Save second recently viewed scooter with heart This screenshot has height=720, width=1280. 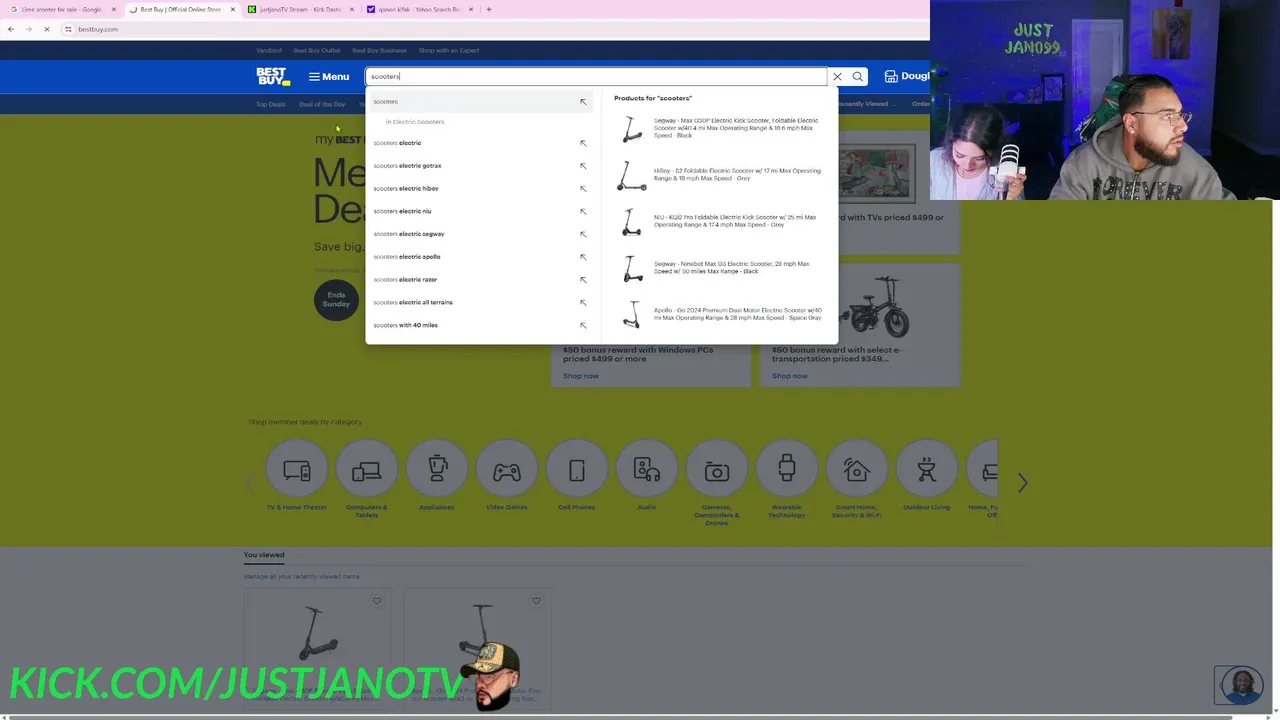tap(536, 601)
